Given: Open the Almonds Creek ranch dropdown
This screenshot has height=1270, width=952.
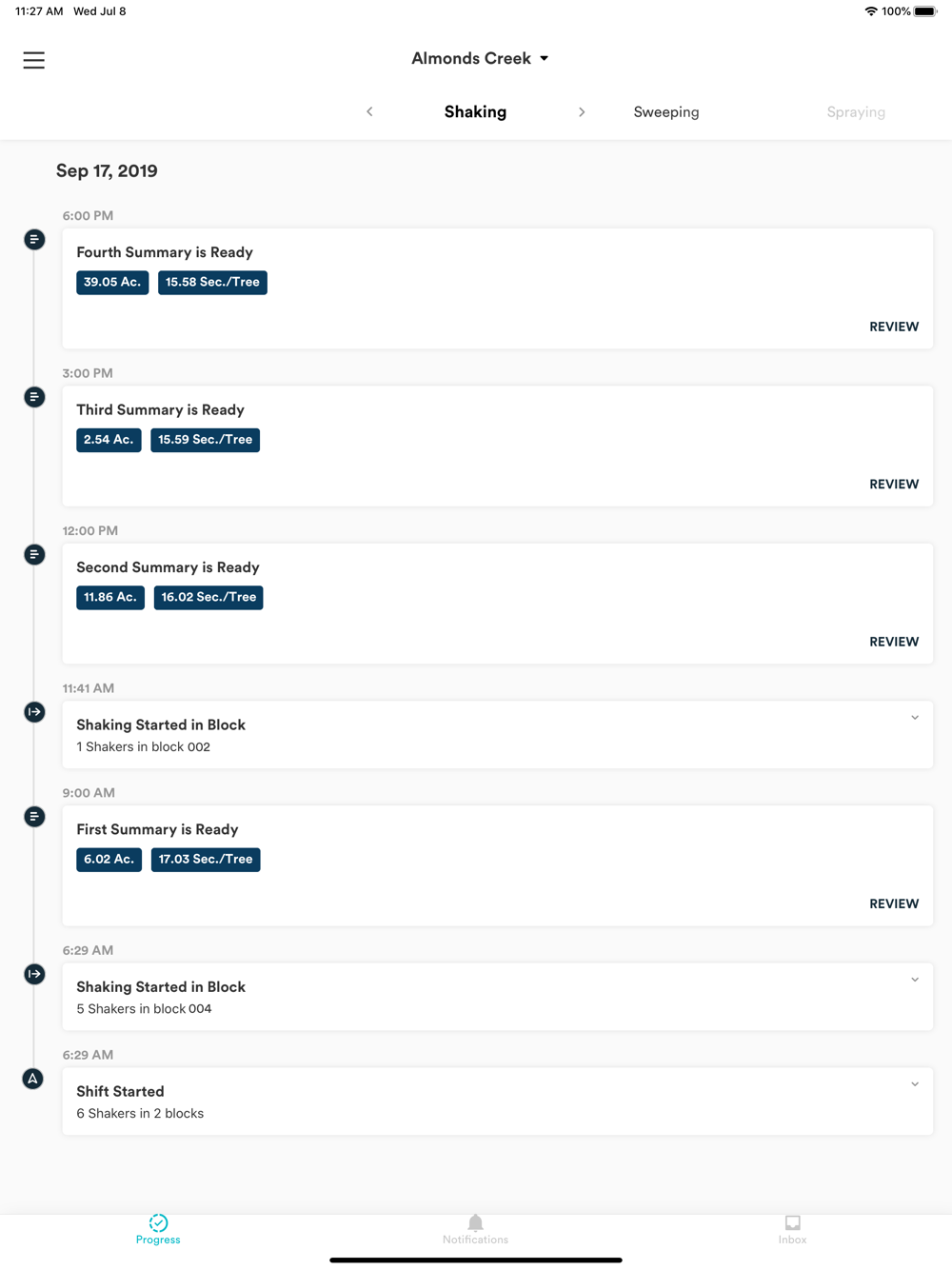Looking at the screenshot, I should [x=480, y=58].
